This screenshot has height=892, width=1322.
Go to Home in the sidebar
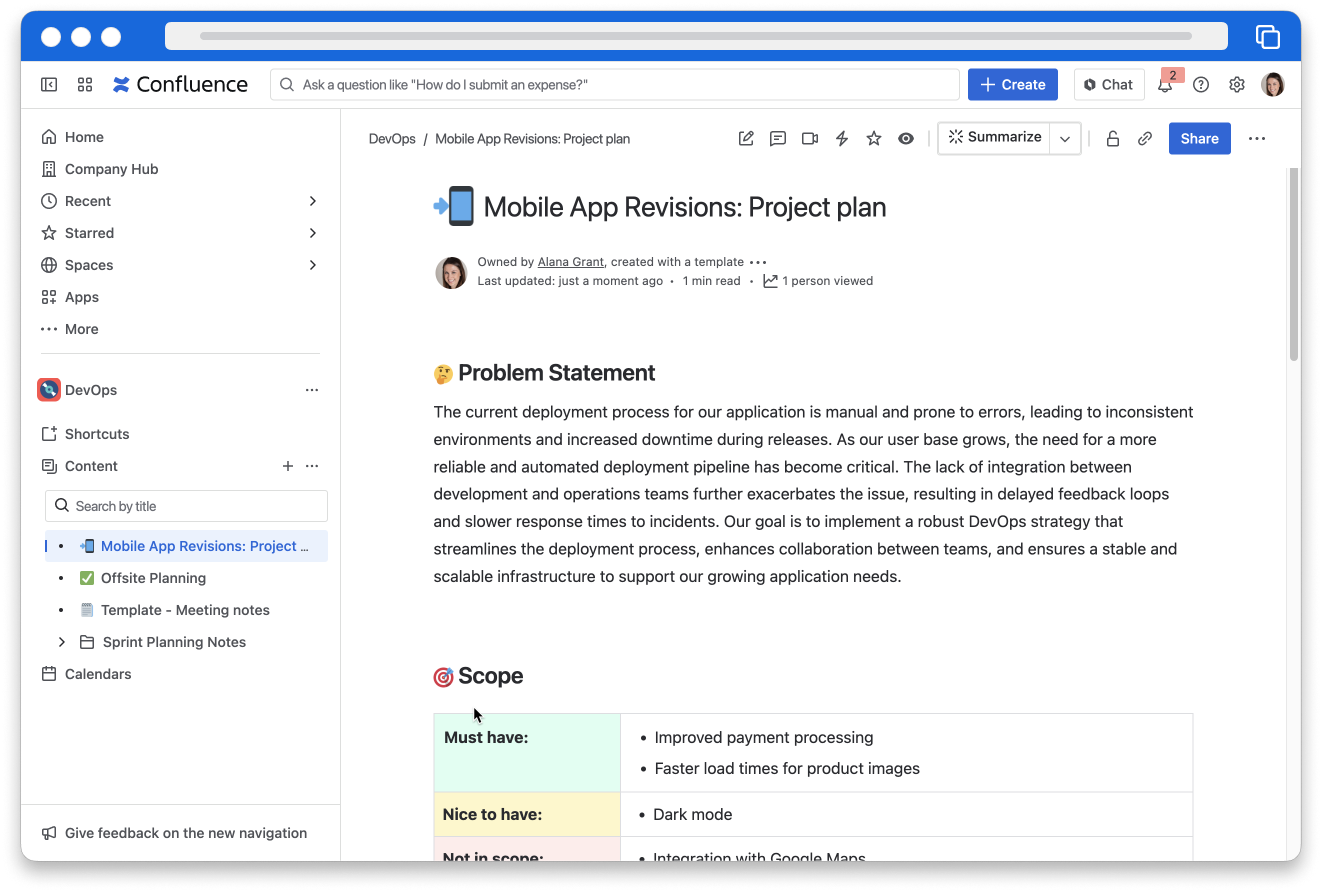(x=84, y=137)
